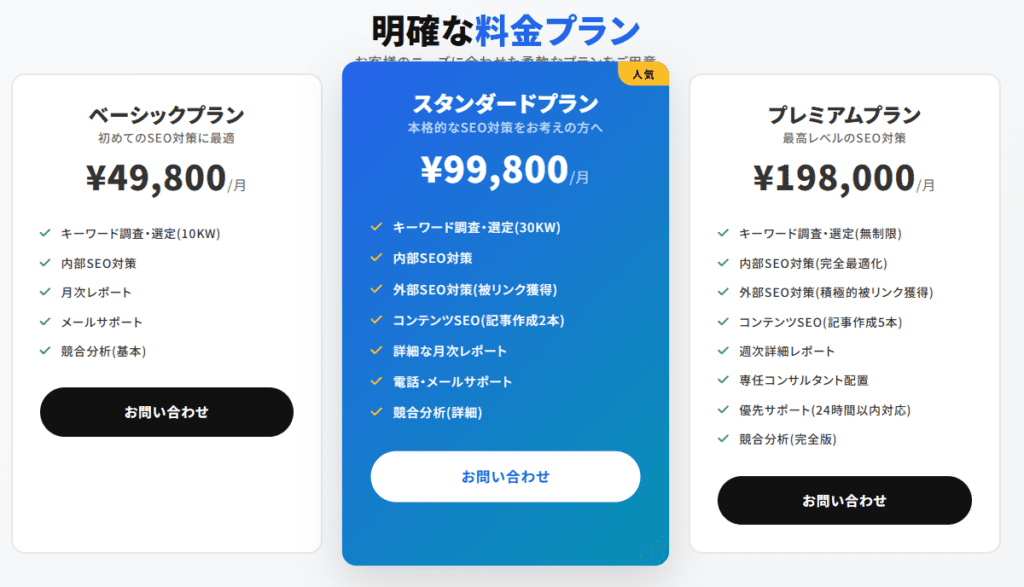
Task: Click checkmark beside 電話・メールサポート
Action: coord(376,381)
